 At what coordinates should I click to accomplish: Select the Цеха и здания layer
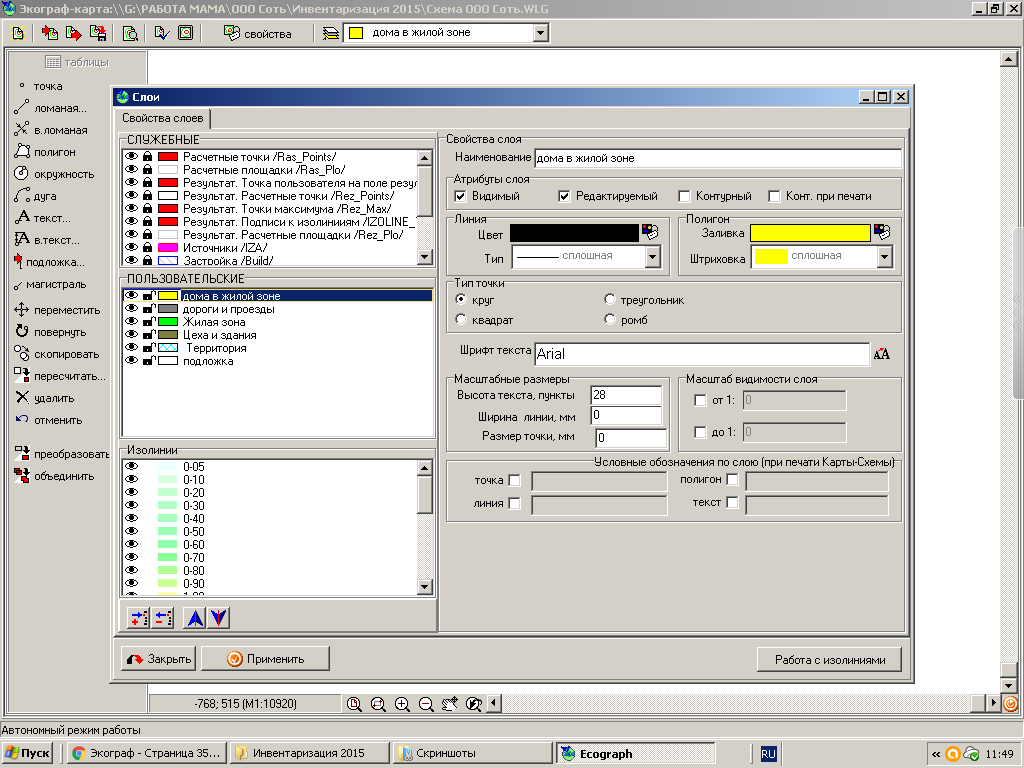point(219,335)
